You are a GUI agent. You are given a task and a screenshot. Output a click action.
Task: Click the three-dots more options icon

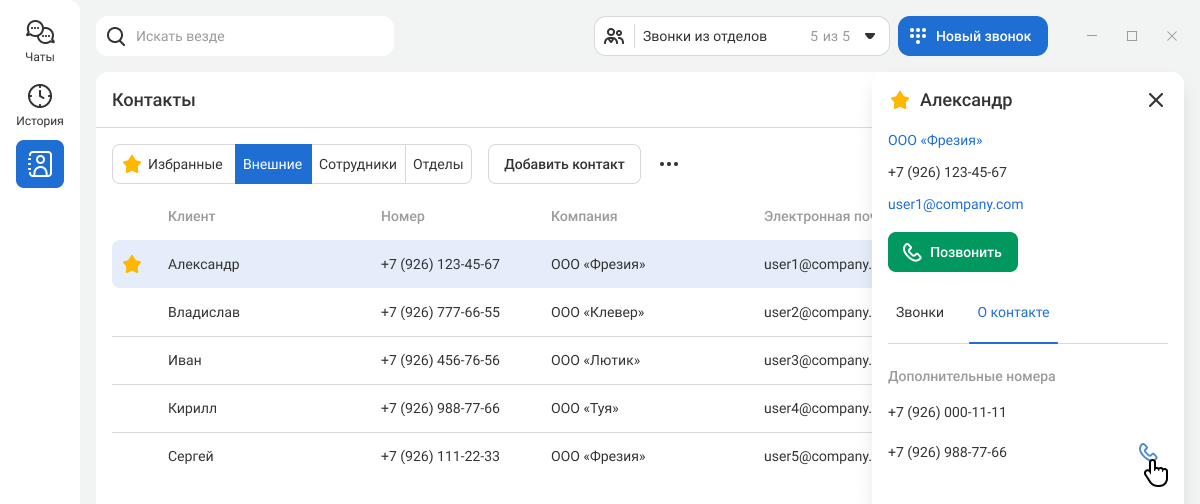(x=669, y=164)
